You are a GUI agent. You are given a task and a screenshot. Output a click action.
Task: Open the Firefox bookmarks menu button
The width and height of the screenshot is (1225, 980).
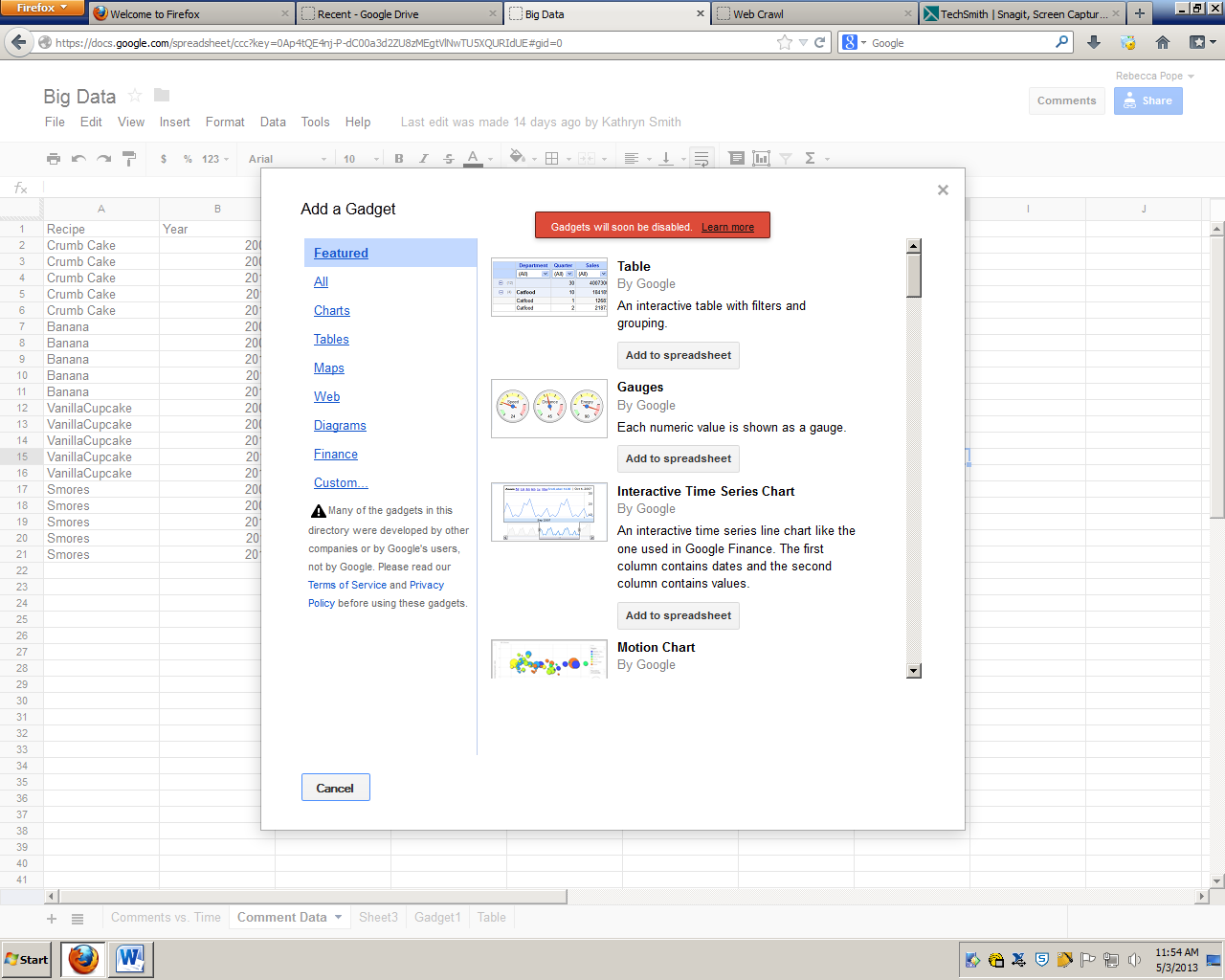(1202, 42)
